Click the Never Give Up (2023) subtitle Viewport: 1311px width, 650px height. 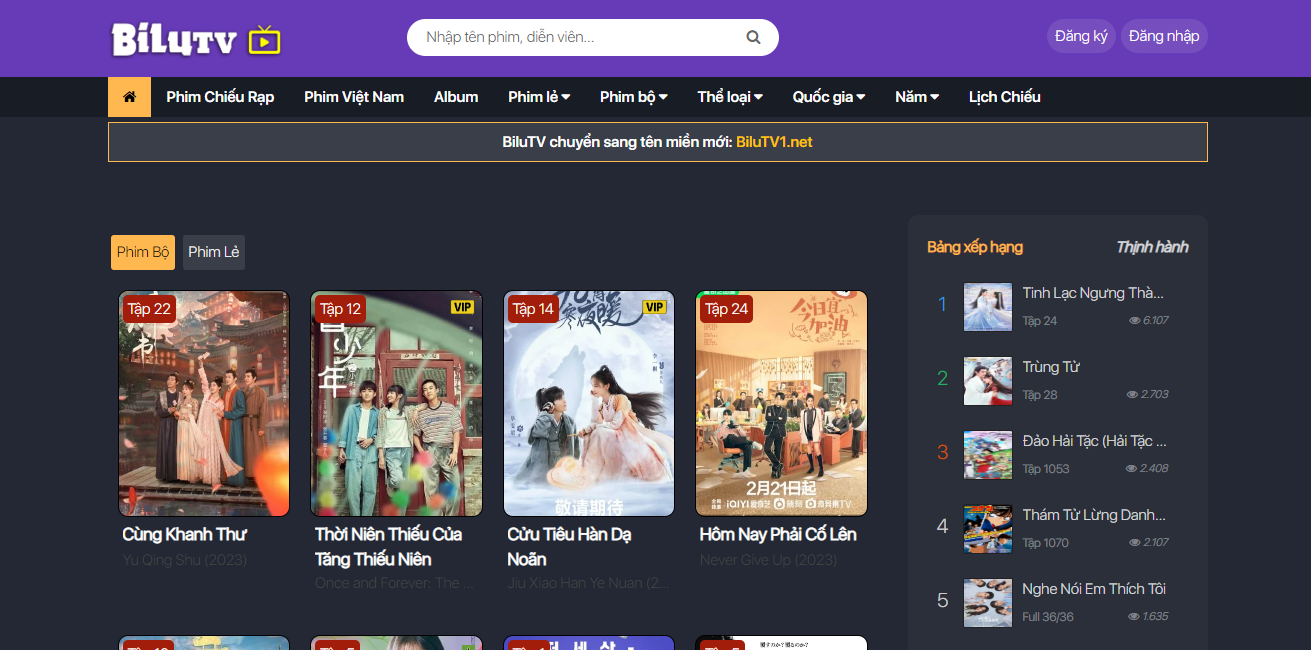pyautogui.click(x=768, y=560)
